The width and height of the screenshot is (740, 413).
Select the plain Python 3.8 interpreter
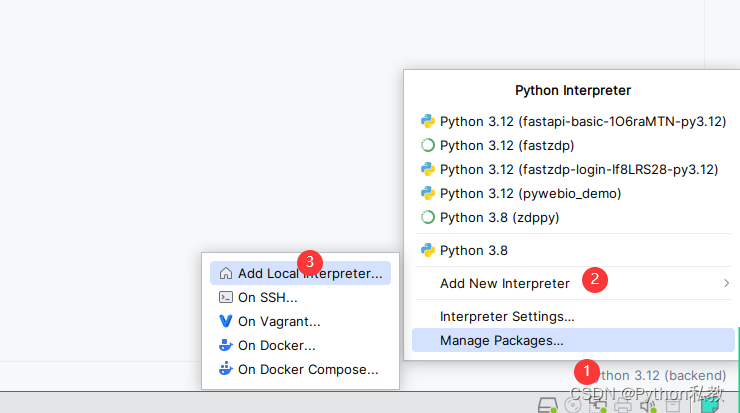(x=573, y=250)
